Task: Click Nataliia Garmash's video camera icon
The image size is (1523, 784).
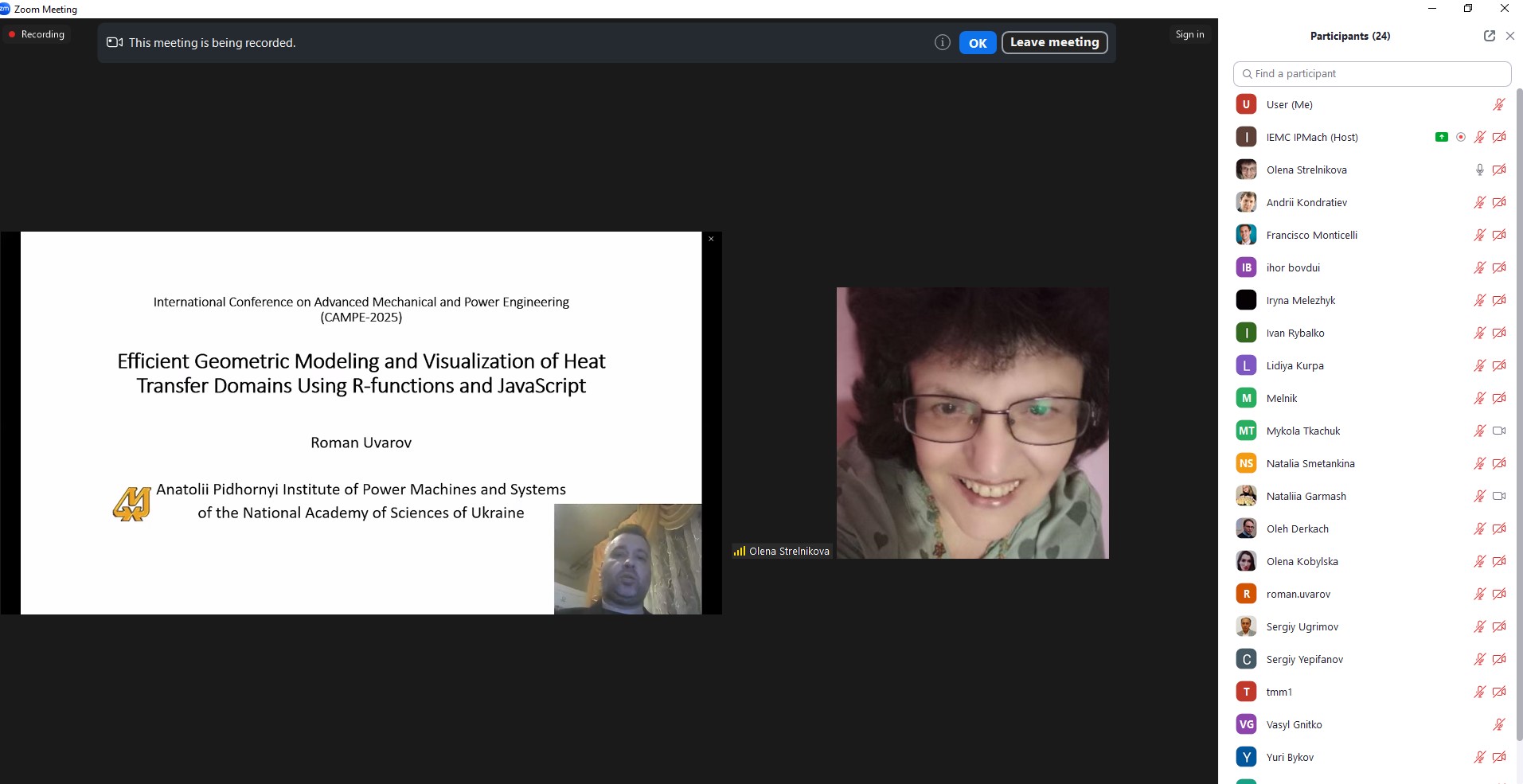Action: pos(1498,496)
